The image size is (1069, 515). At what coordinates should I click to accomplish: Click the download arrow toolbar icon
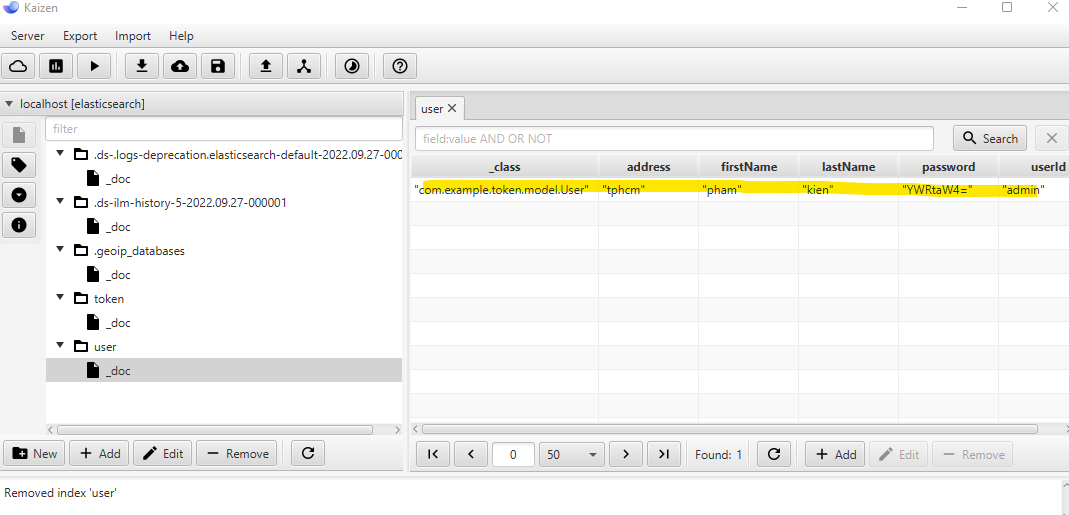(142, 66)
